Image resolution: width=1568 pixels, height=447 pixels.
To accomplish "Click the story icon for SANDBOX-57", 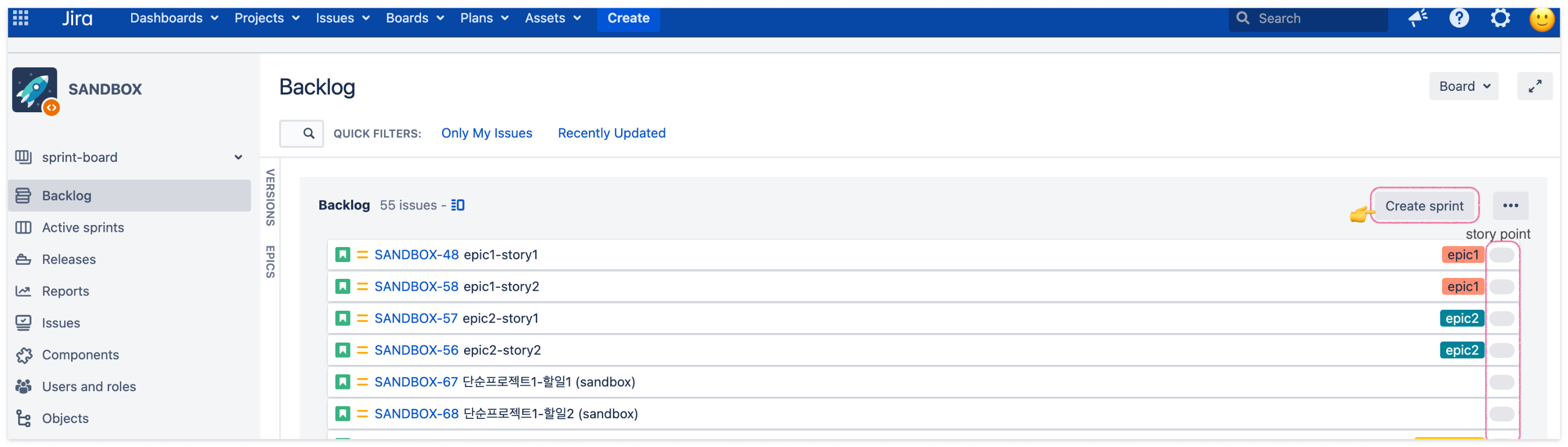I will [343, 318].
